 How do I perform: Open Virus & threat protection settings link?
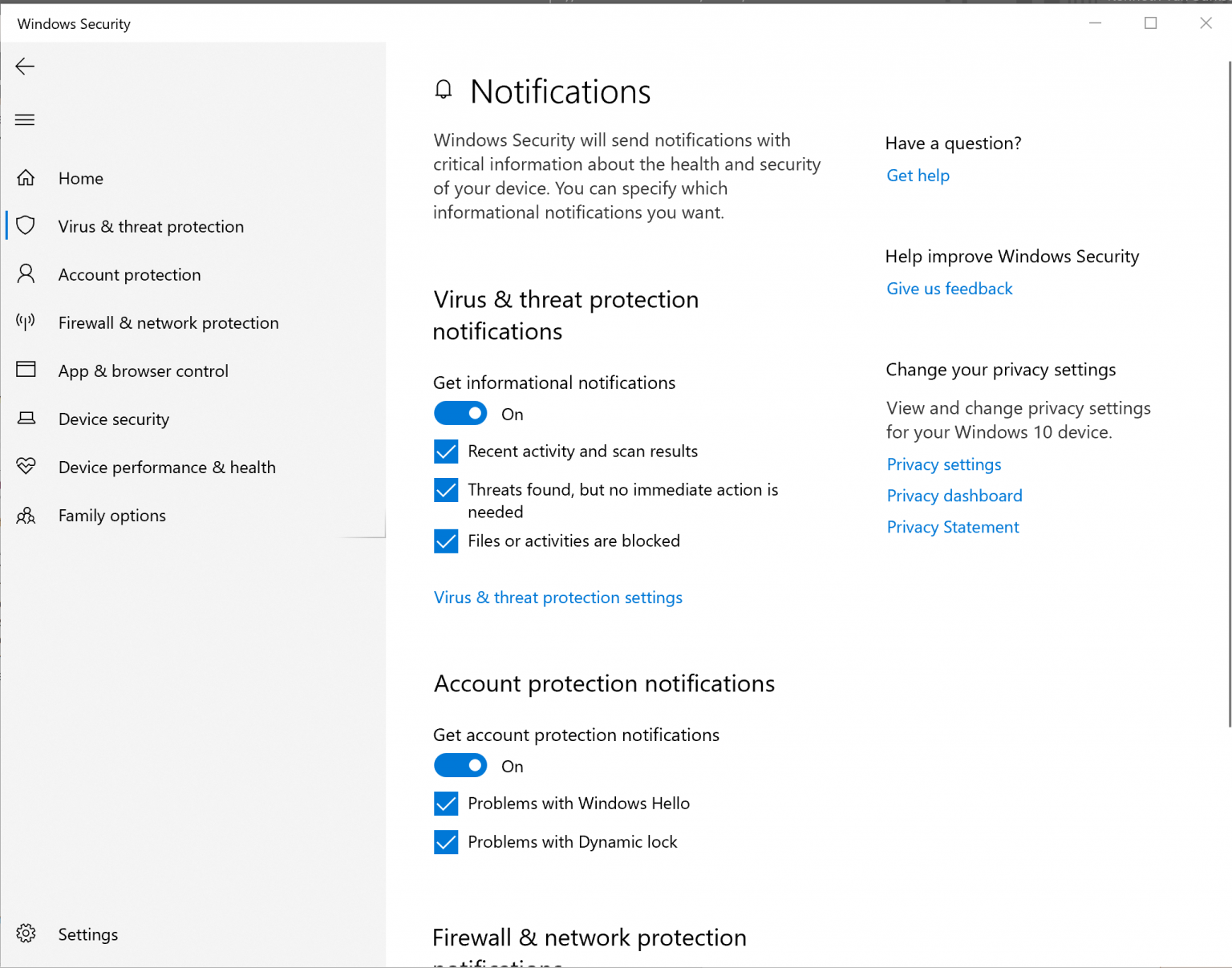click(557, 597)
